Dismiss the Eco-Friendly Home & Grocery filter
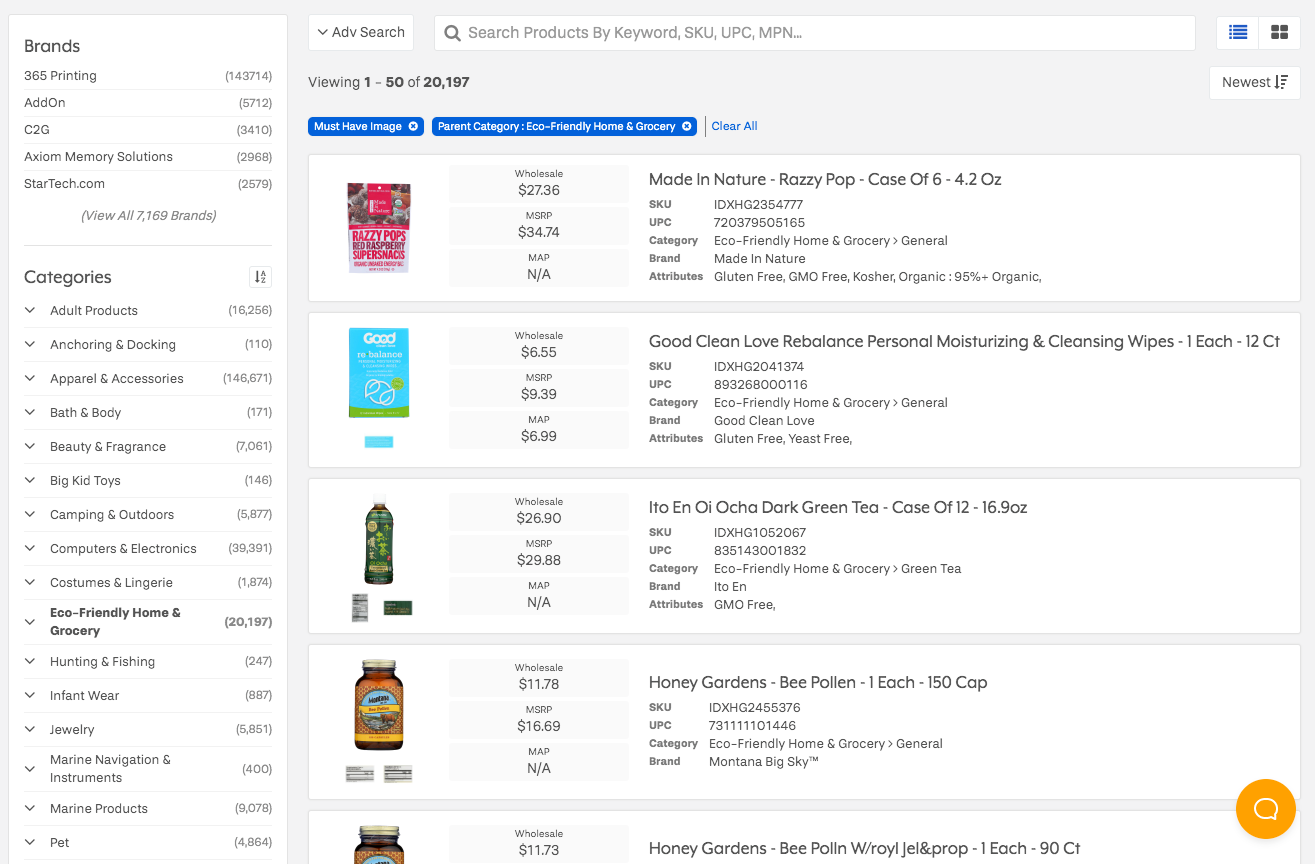The image size is (1315, 864). pyautogui.click(x=686, y=126)
